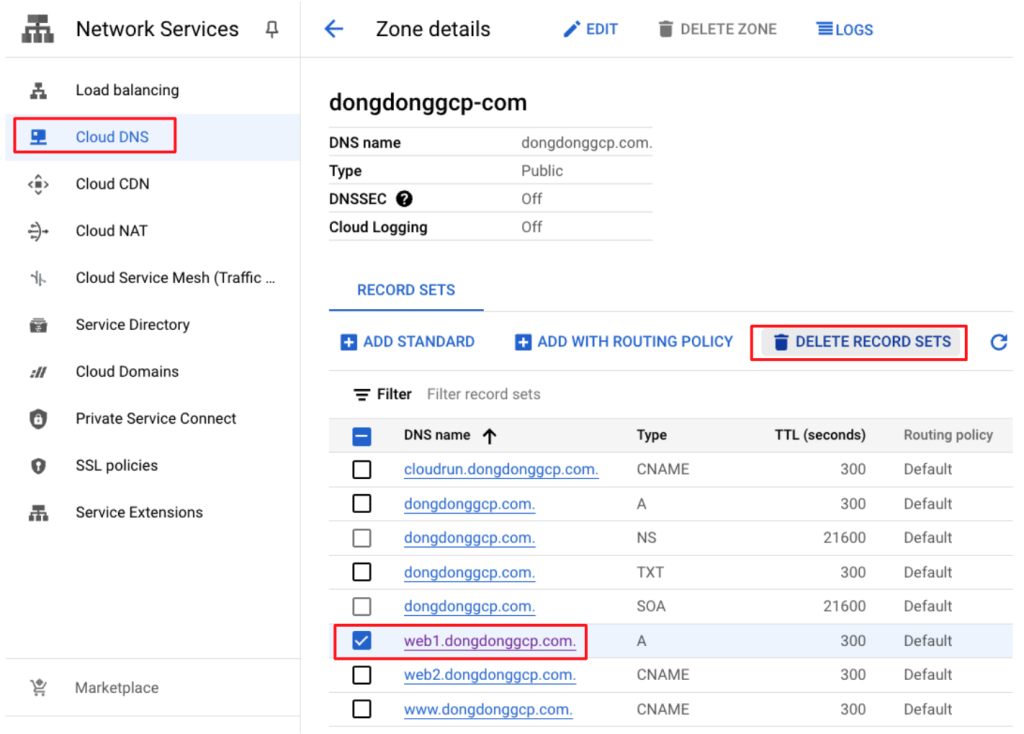The width and height of the screenshot is (1024, 734).
Task: Click the Marketplace cart icon
Action: (39, 688)
